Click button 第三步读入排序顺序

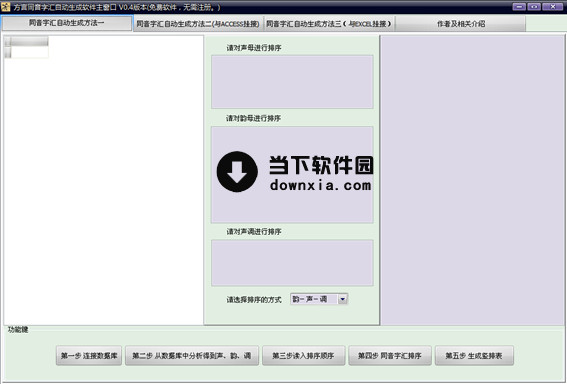tap(303, 355)
